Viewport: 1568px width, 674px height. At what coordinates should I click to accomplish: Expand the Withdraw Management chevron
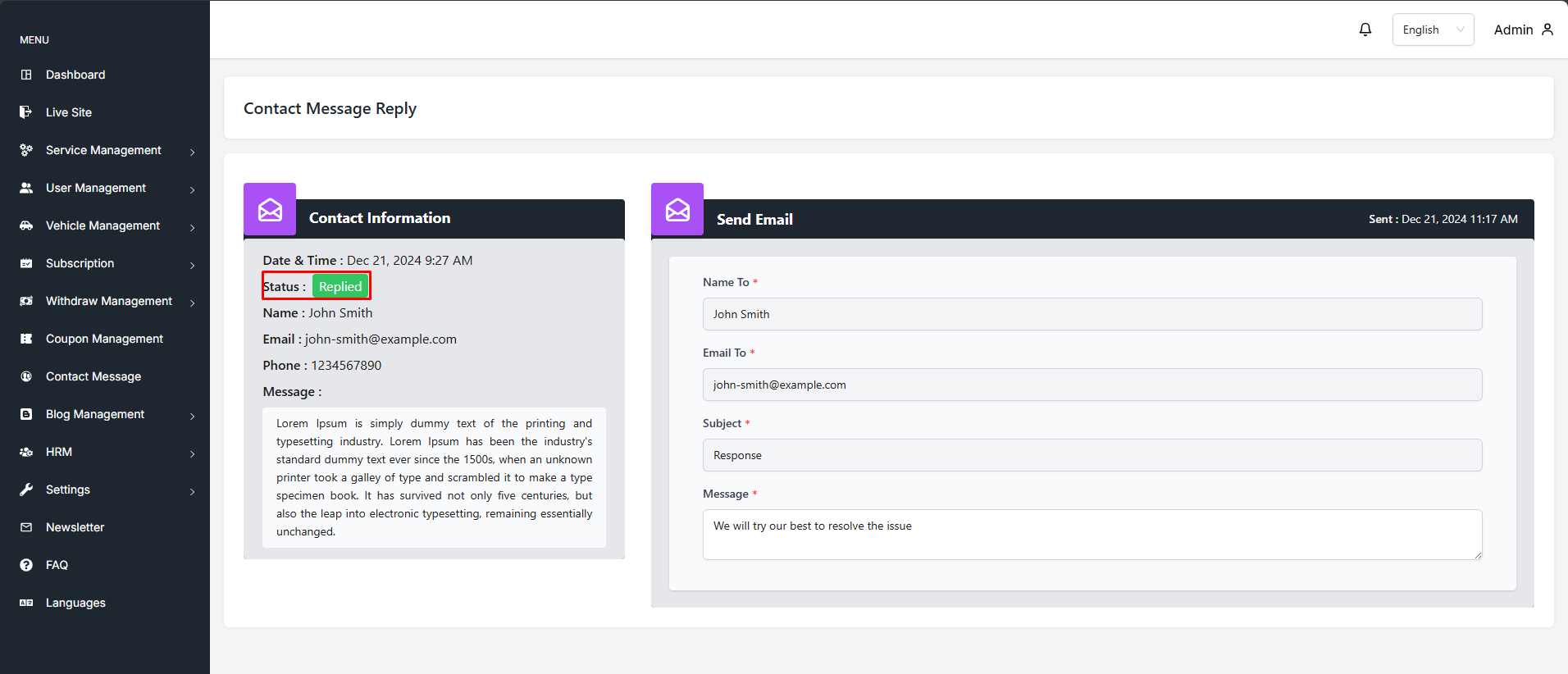pos(193,303)
